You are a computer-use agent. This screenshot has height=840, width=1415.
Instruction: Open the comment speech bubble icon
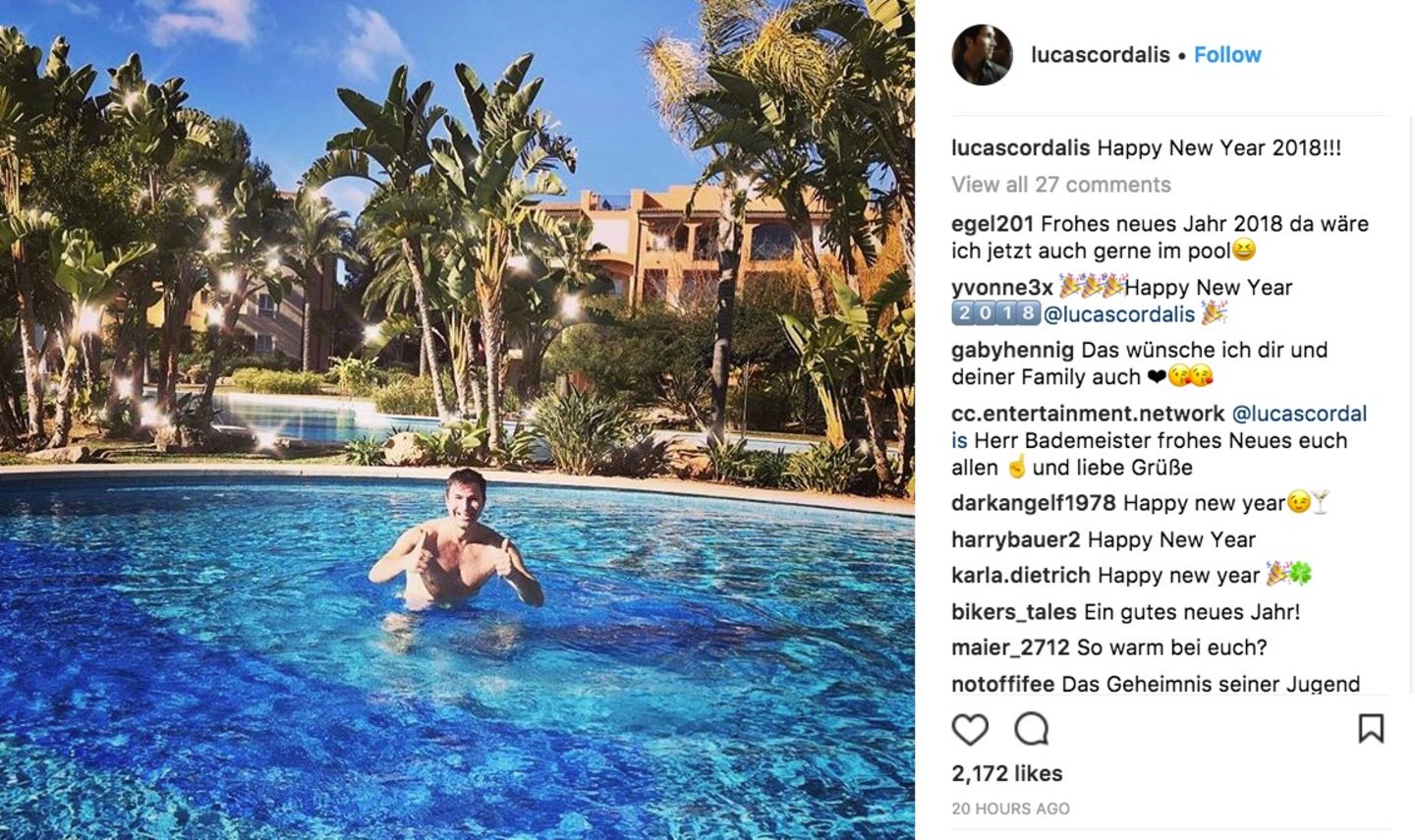click(1031, 729)
